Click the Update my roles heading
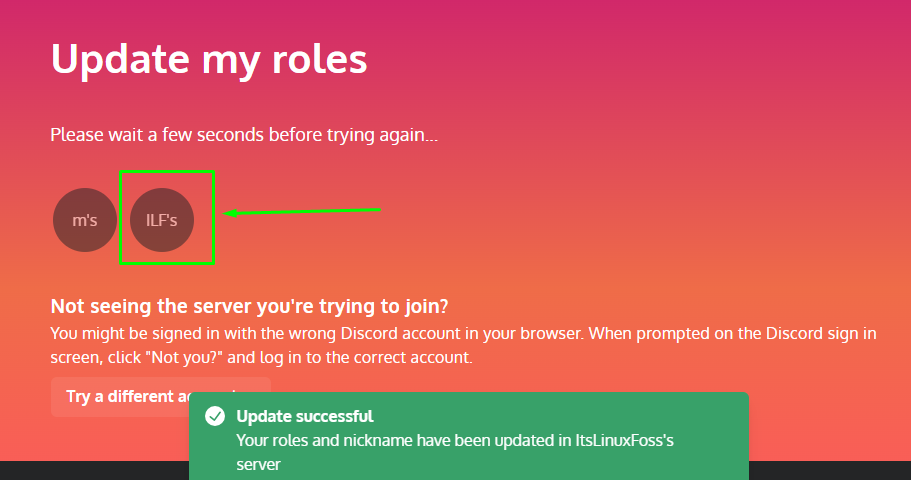Image resolution: width=911 pixels, height=480 pixels. (x=209, y=59)
